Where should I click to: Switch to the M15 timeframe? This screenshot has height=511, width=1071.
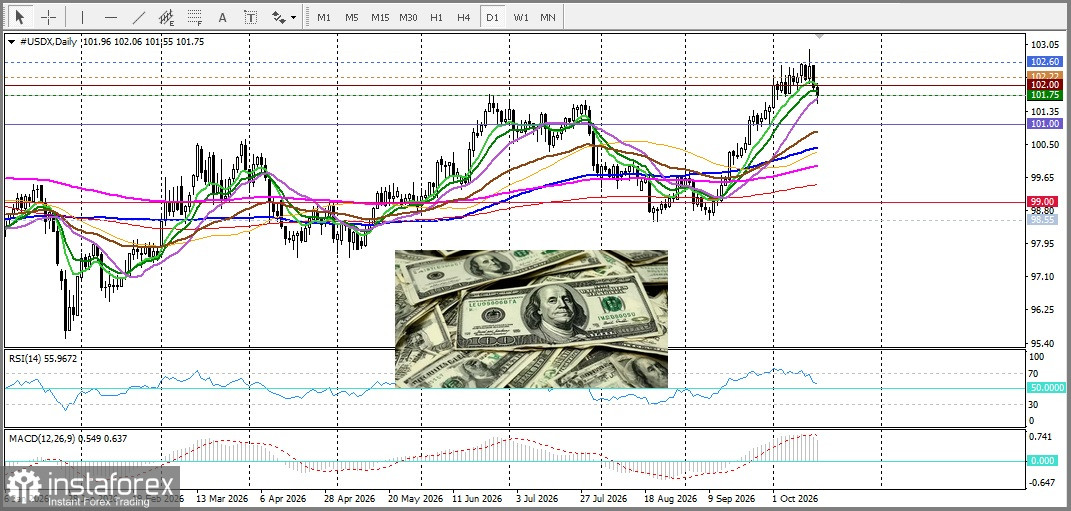click(x=380, y=17)
